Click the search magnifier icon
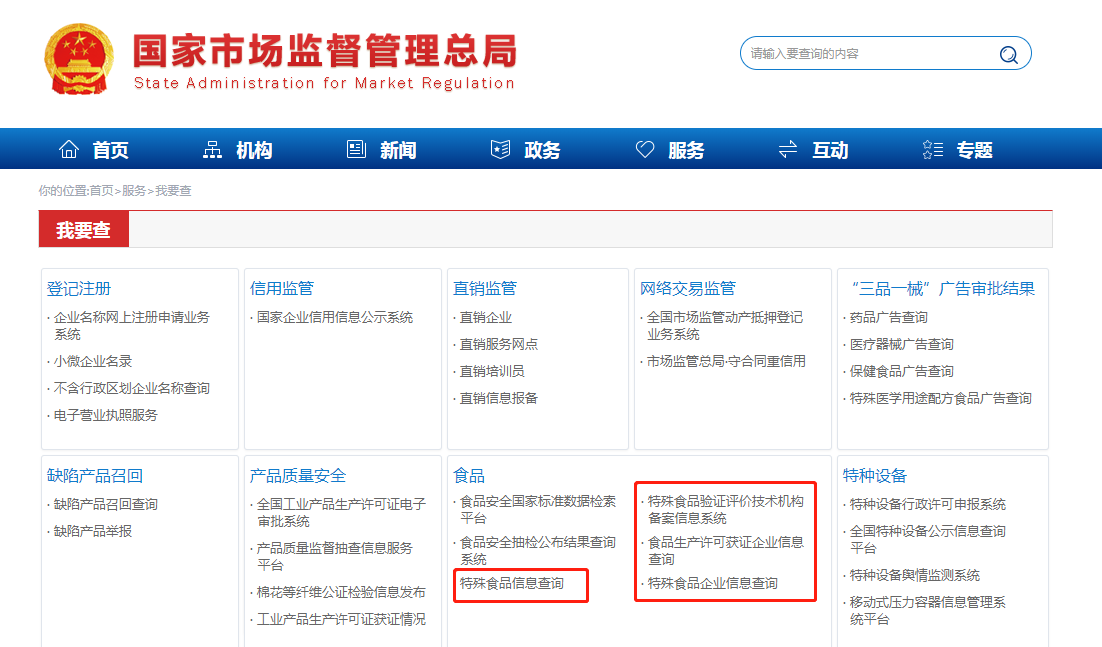 pos(1008,54)
